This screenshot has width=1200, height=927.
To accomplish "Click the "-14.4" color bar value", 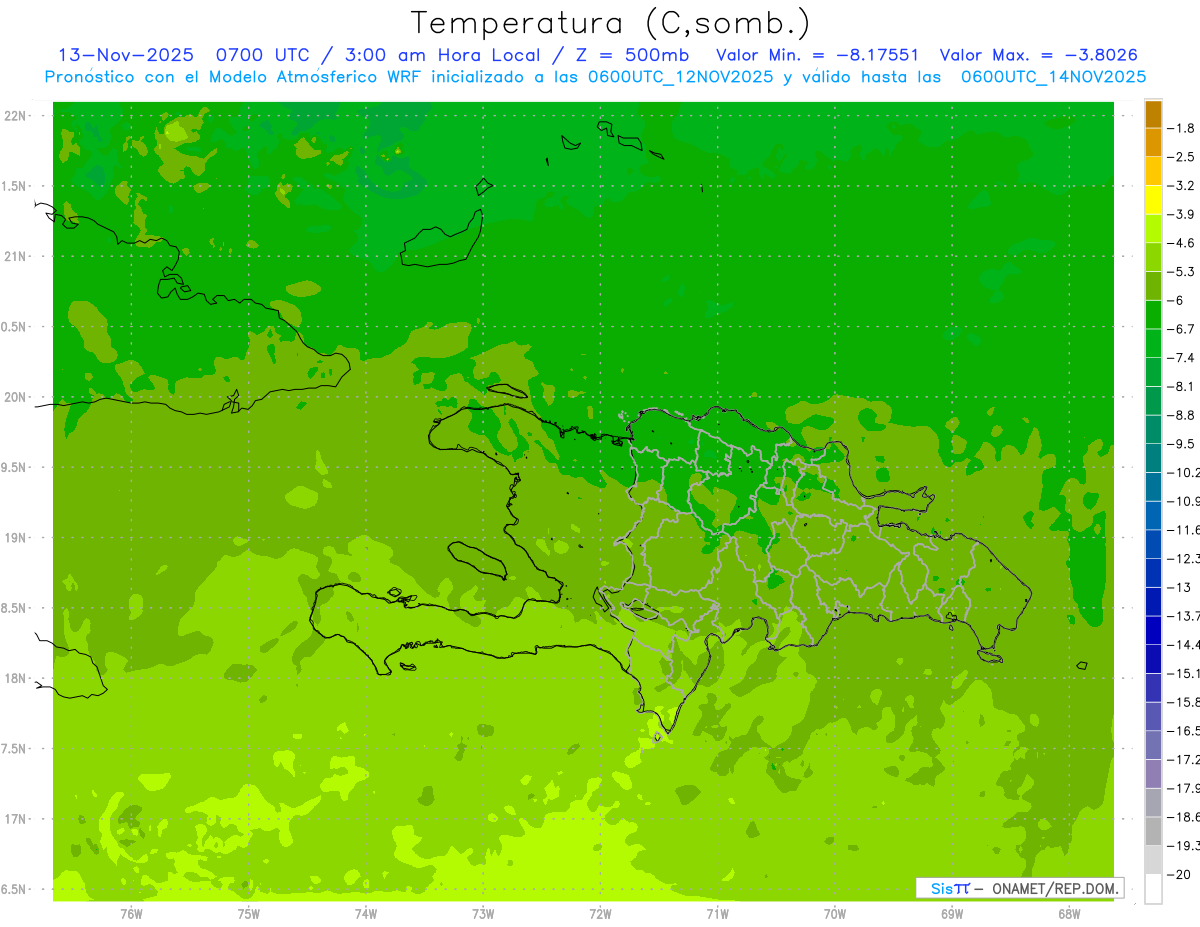I will point(1184,644).
